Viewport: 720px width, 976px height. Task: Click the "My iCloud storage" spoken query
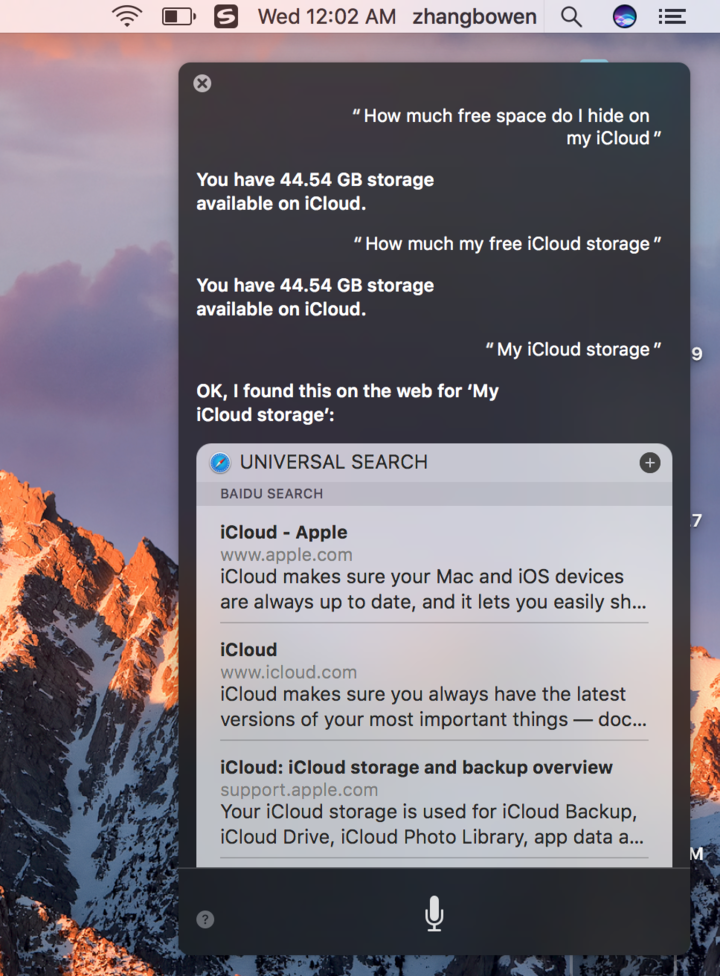pyautogui.click(x=573, y=349)
